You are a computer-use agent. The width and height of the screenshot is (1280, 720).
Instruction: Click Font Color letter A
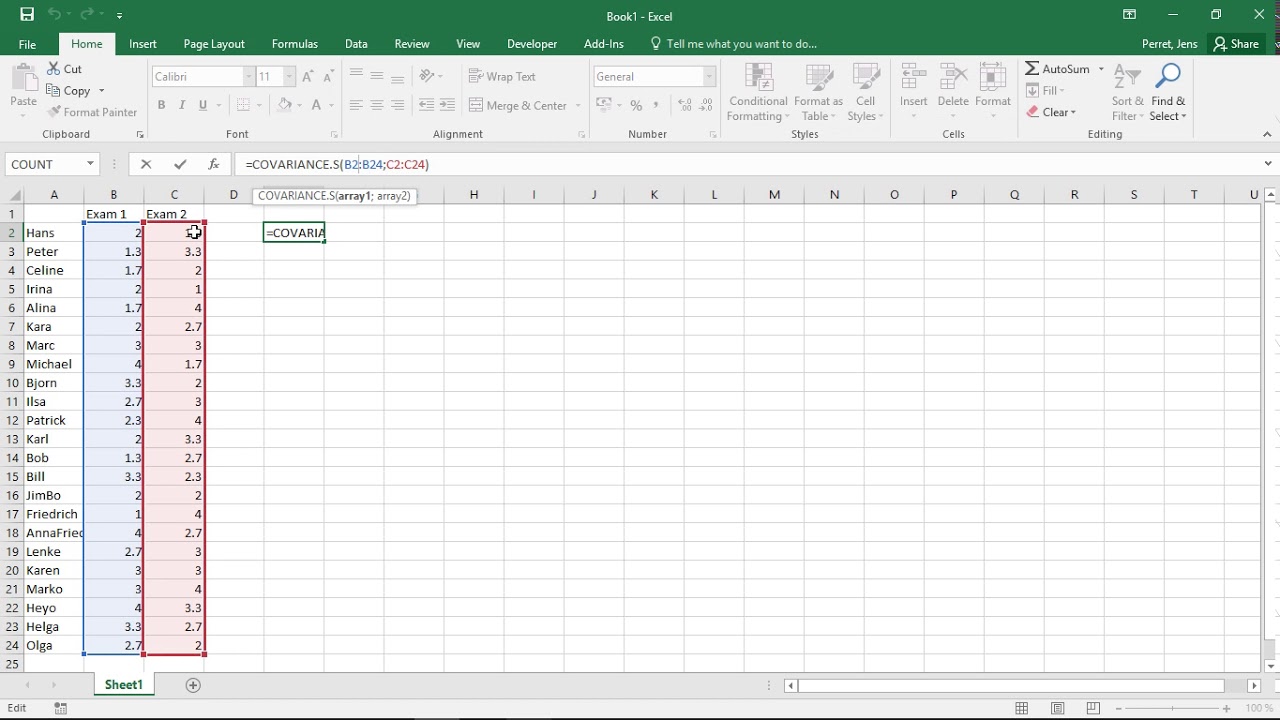tap(316, 105)
